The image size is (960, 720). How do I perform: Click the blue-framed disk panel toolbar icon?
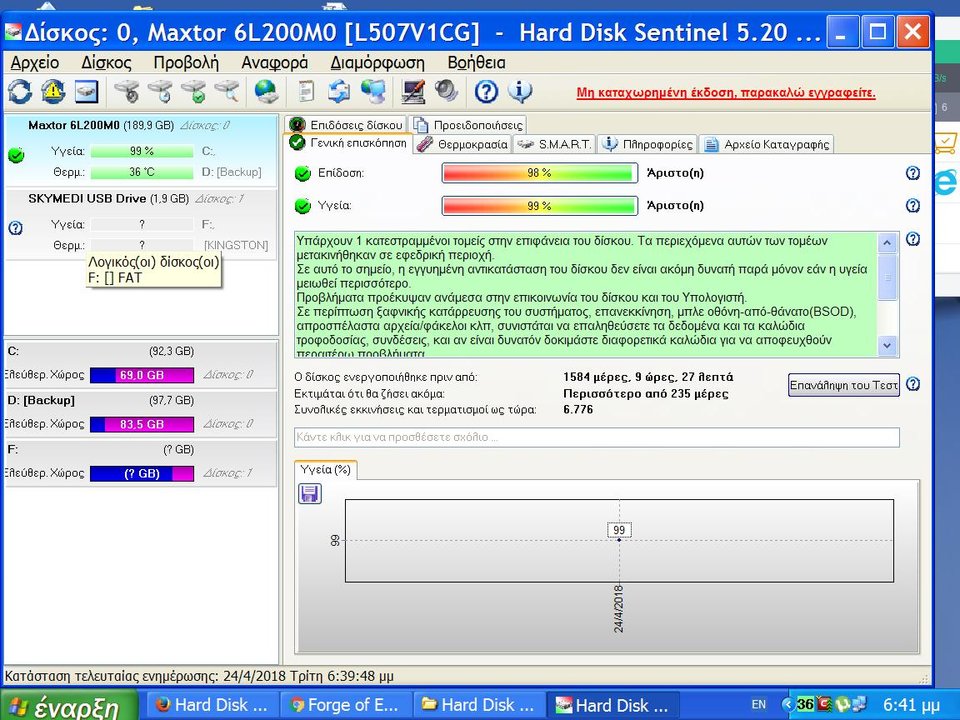[x=86, y=92]
